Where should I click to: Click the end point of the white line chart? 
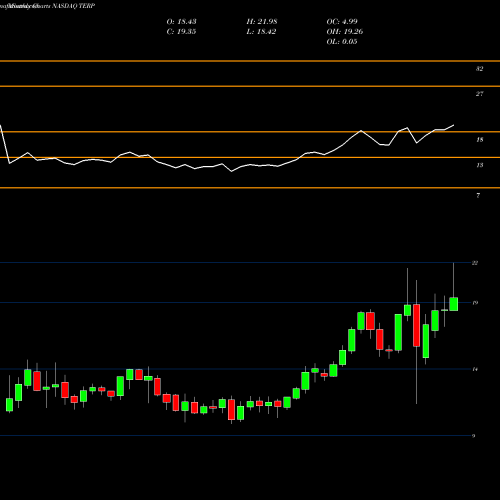[454, 125]
